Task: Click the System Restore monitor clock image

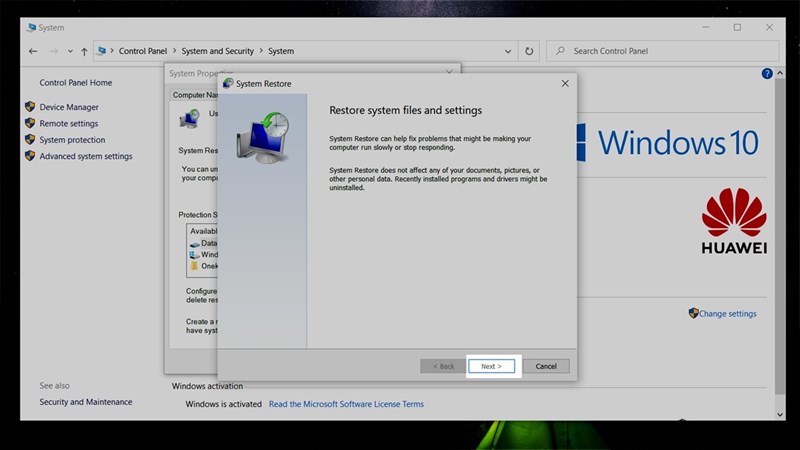Action: pyautogui.click(x=263, y=138)
